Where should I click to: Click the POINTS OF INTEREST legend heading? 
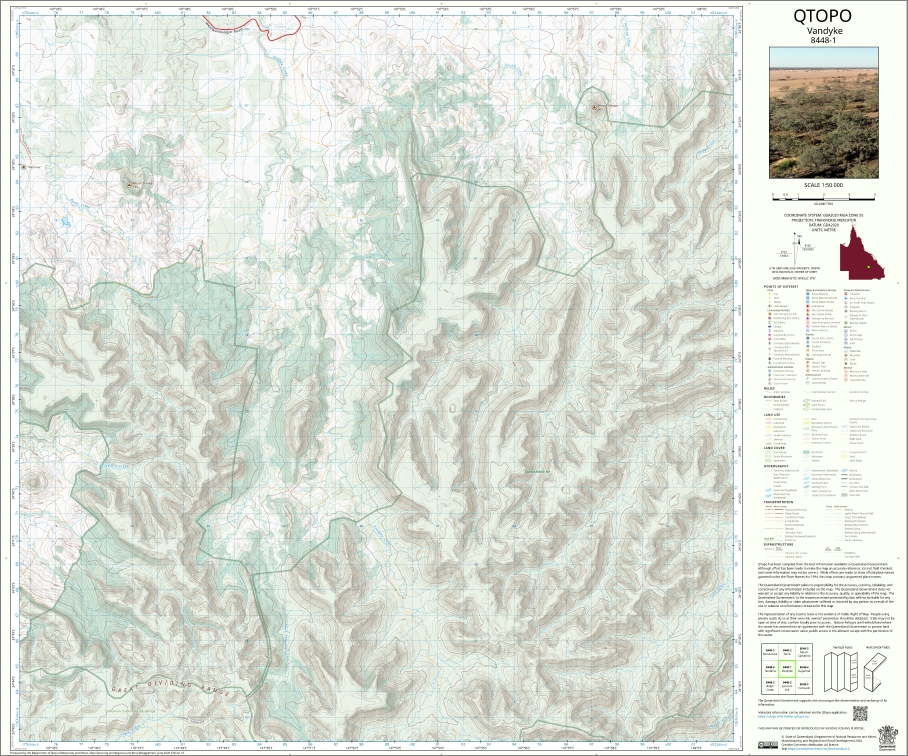pos(781,287)
